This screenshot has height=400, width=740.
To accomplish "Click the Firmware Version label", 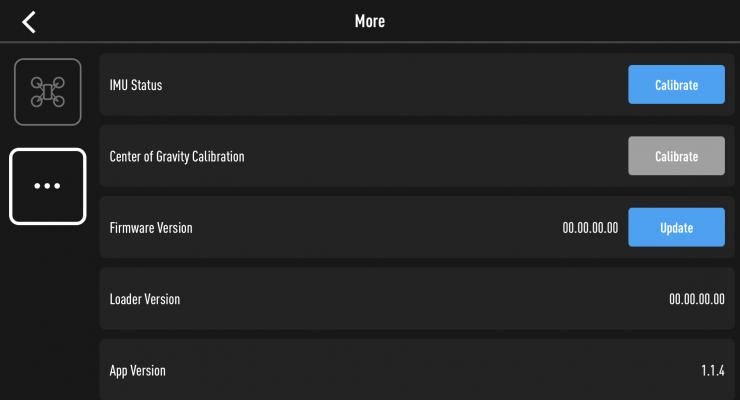I will (x=151, y=228).
